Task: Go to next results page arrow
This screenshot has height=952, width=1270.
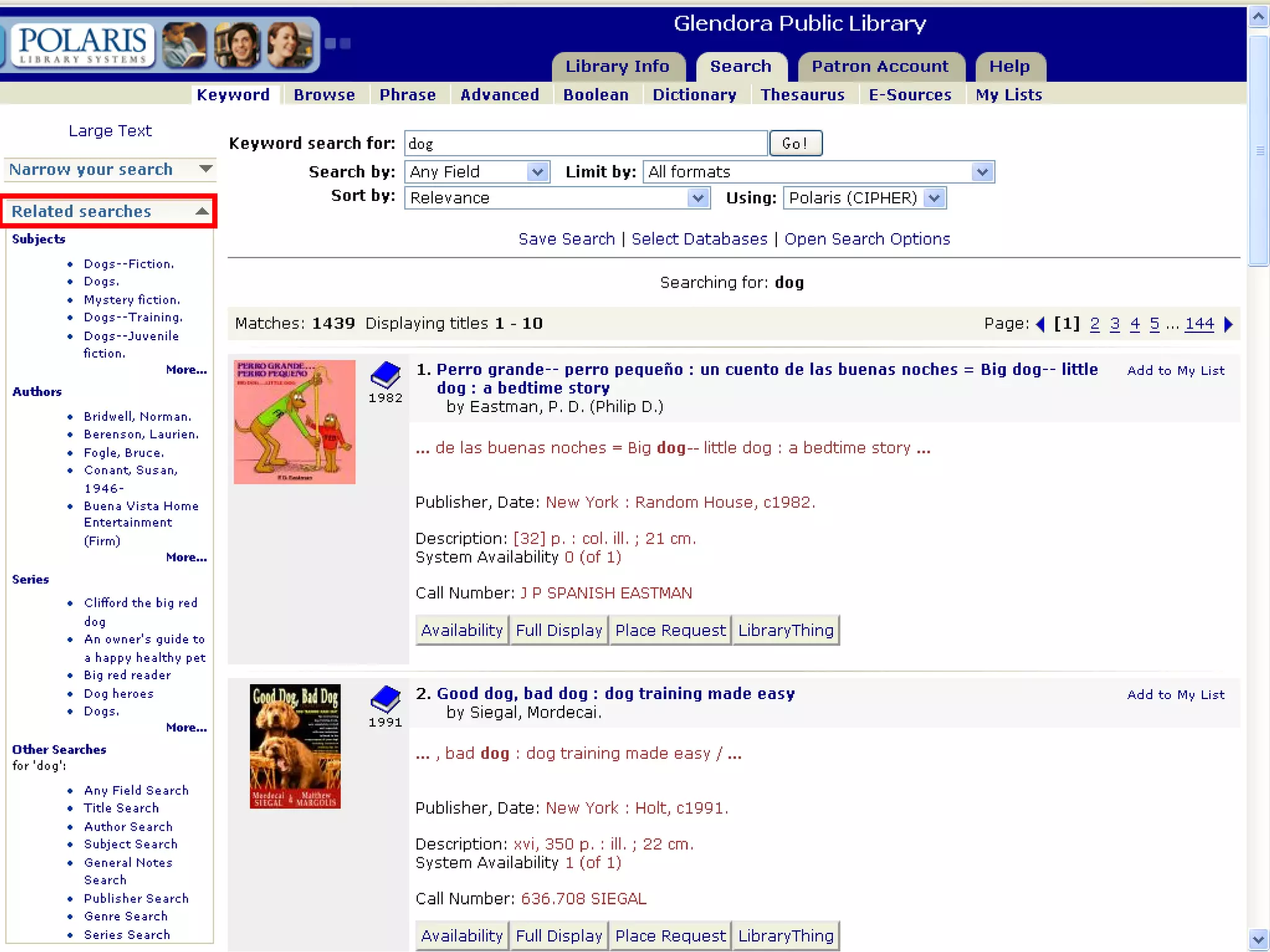Action: 1228,324
